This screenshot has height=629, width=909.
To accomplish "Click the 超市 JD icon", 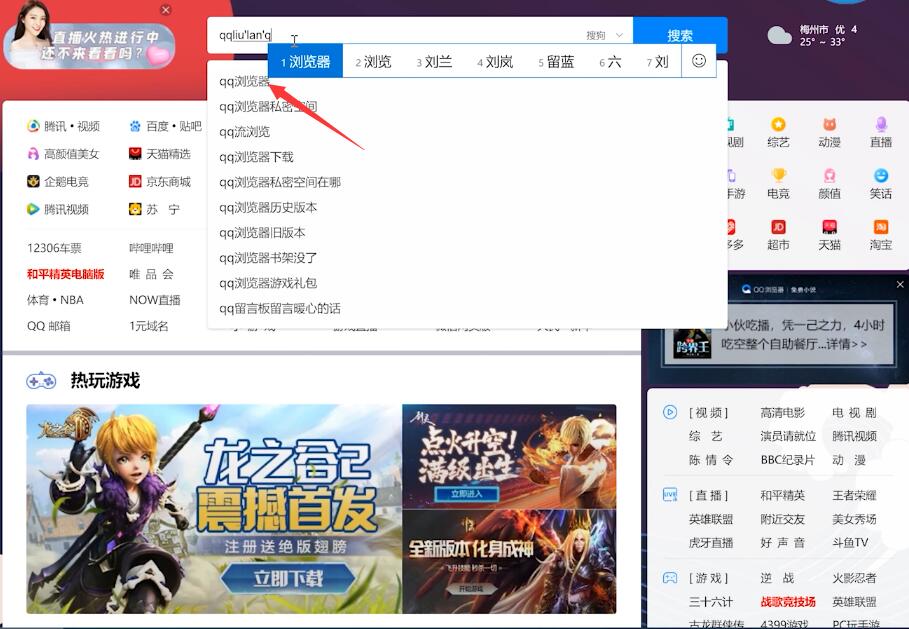I will tap(778, 227).
